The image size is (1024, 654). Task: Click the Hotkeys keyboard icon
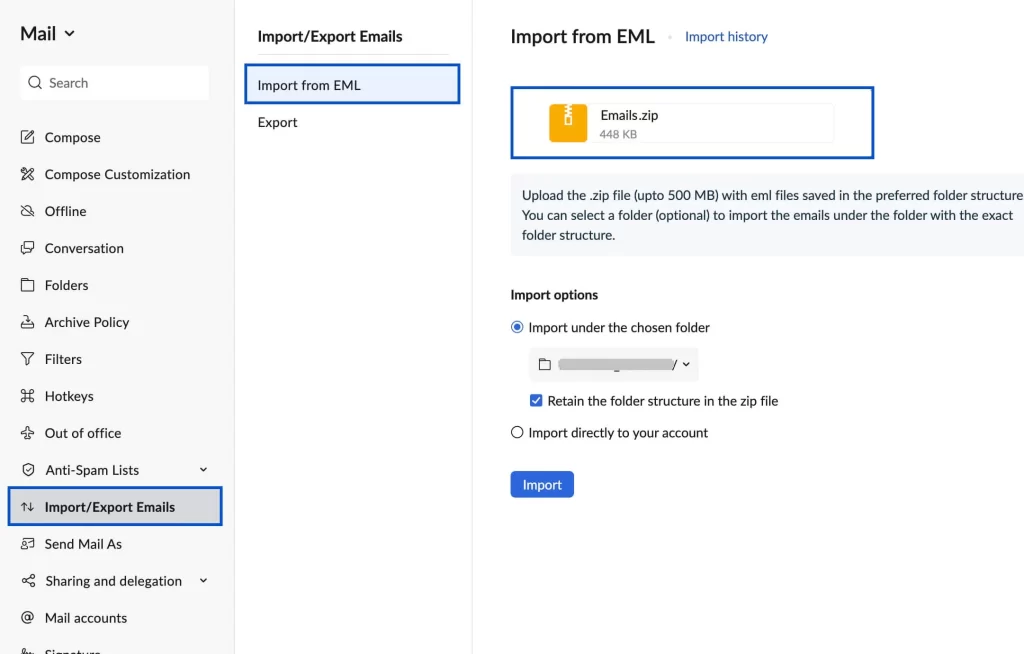(x=28, y=396)
